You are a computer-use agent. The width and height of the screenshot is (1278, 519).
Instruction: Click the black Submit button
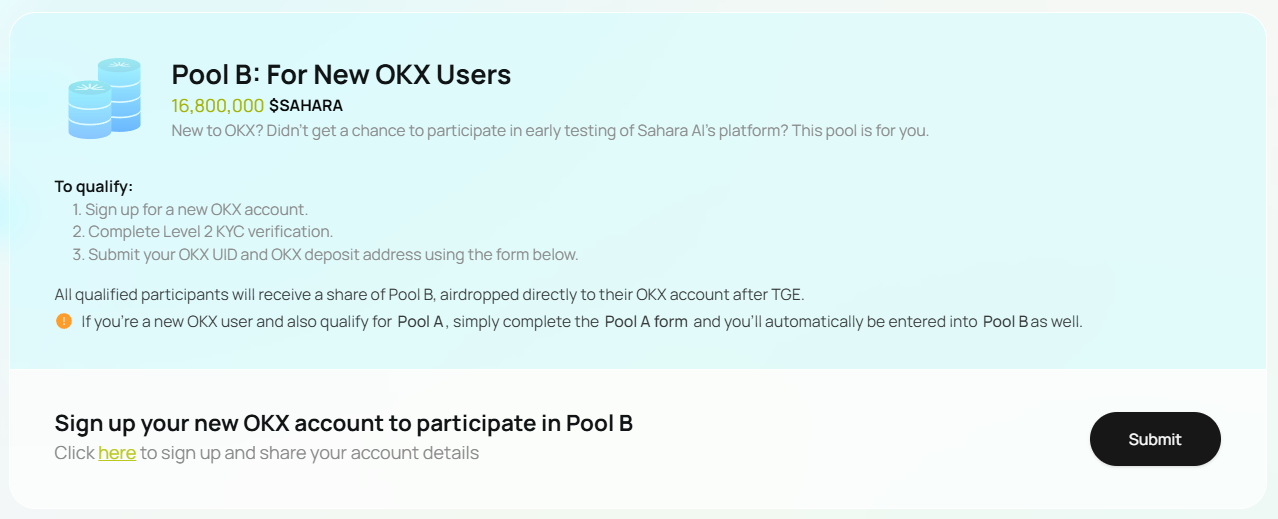click(1155, 439)
